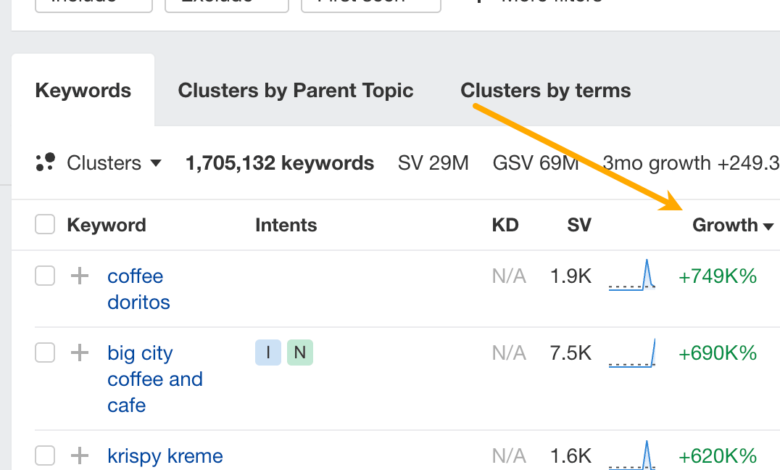Check the coffee doritos row checkbox

[45, 276]
